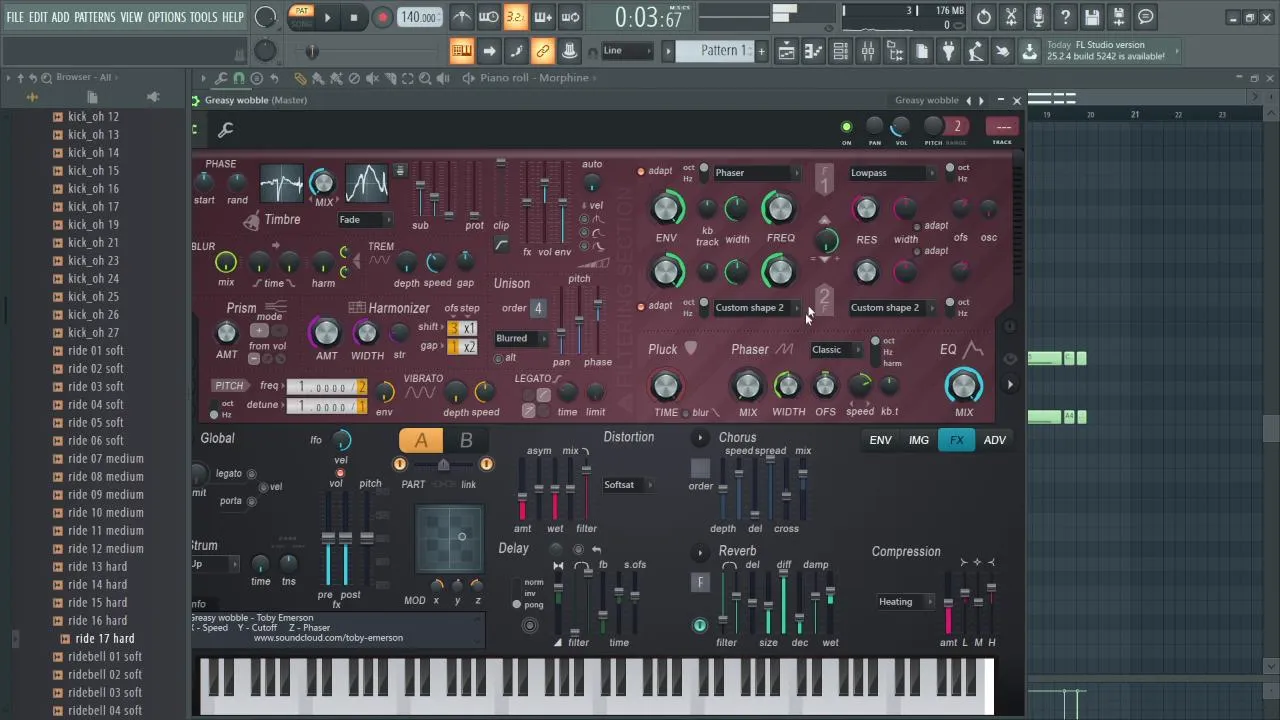Click the piano roll delete tool icon
This screenshot has height=720, width=1280.
click(354, 78)
